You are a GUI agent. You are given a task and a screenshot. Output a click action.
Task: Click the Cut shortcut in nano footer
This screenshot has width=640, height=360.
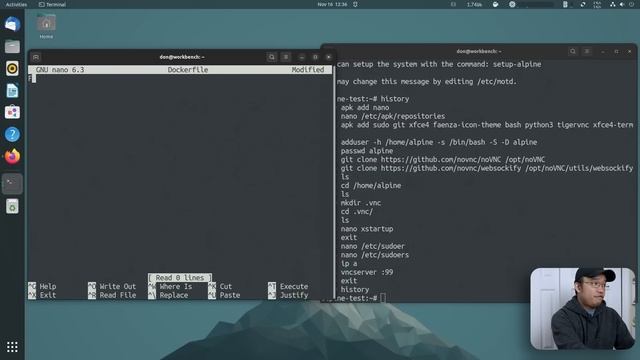coord(220,287)
